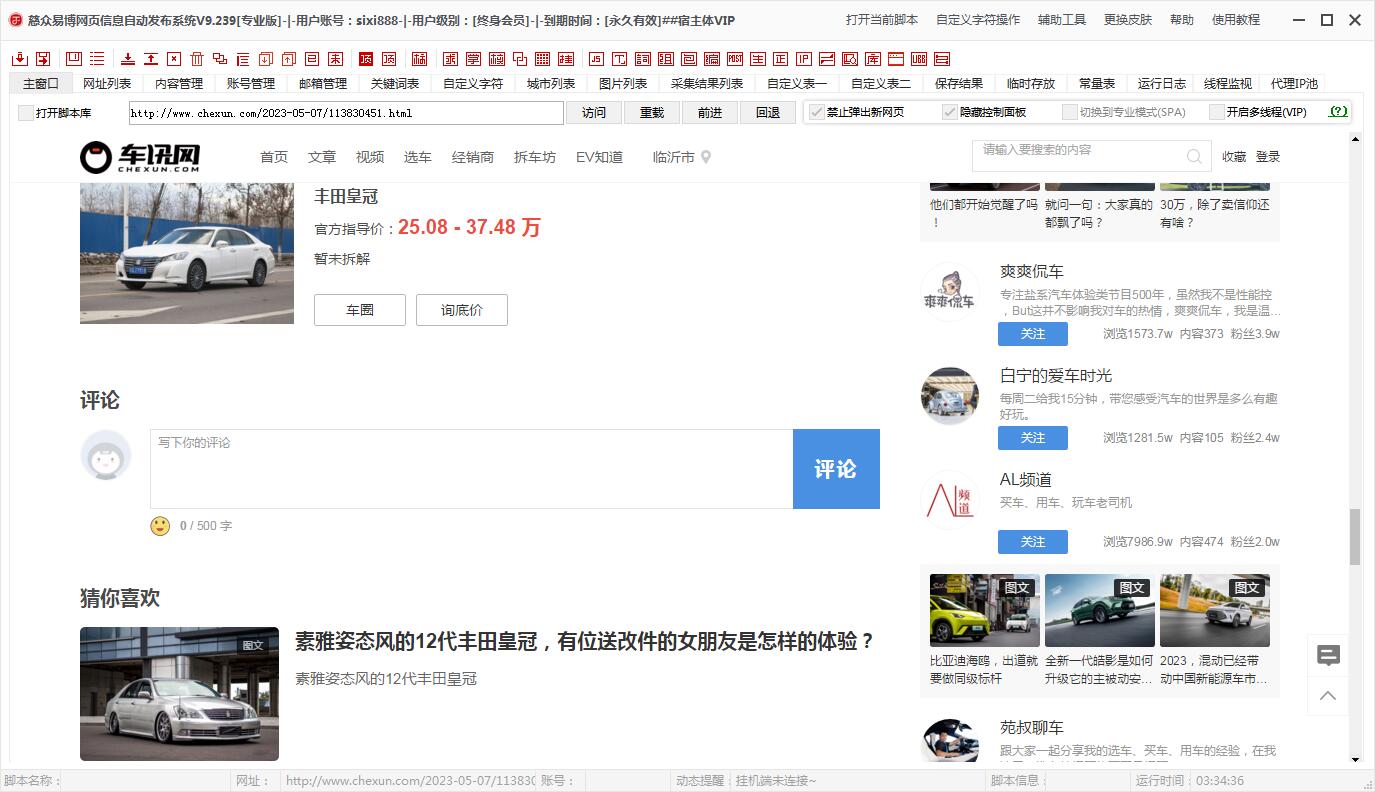Follow AL频道 with the 关注 button
The image size is (1375, 792).
click(x=1033, y=542)
